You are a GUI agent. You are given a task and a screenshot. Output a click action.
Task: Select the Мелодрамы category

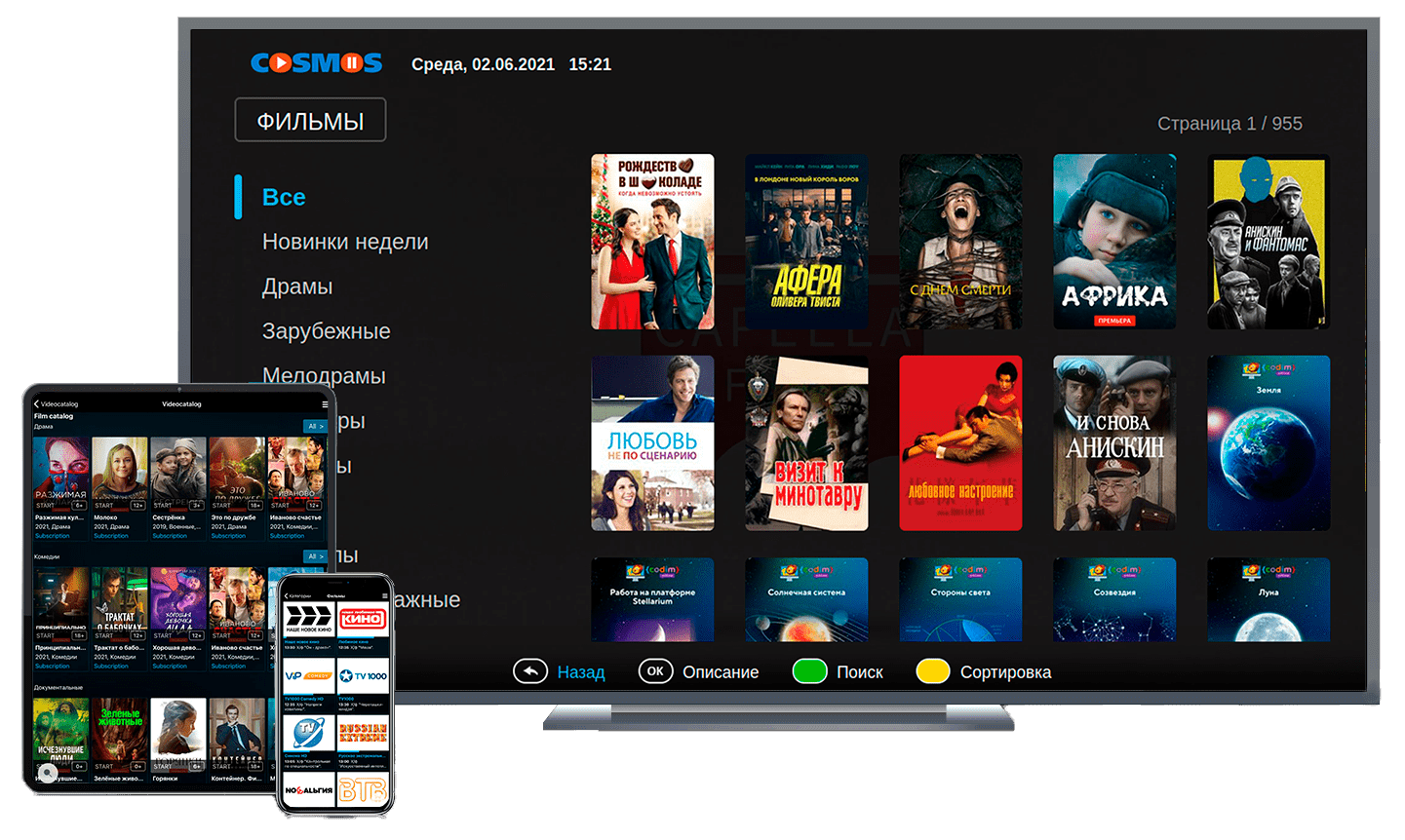[x=324, y=376]
